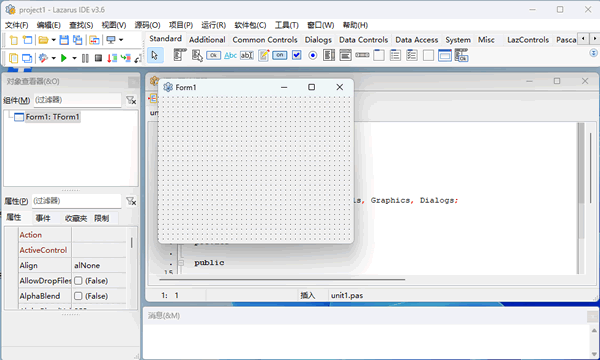Click the 属性 filter input field

(77, 201)
